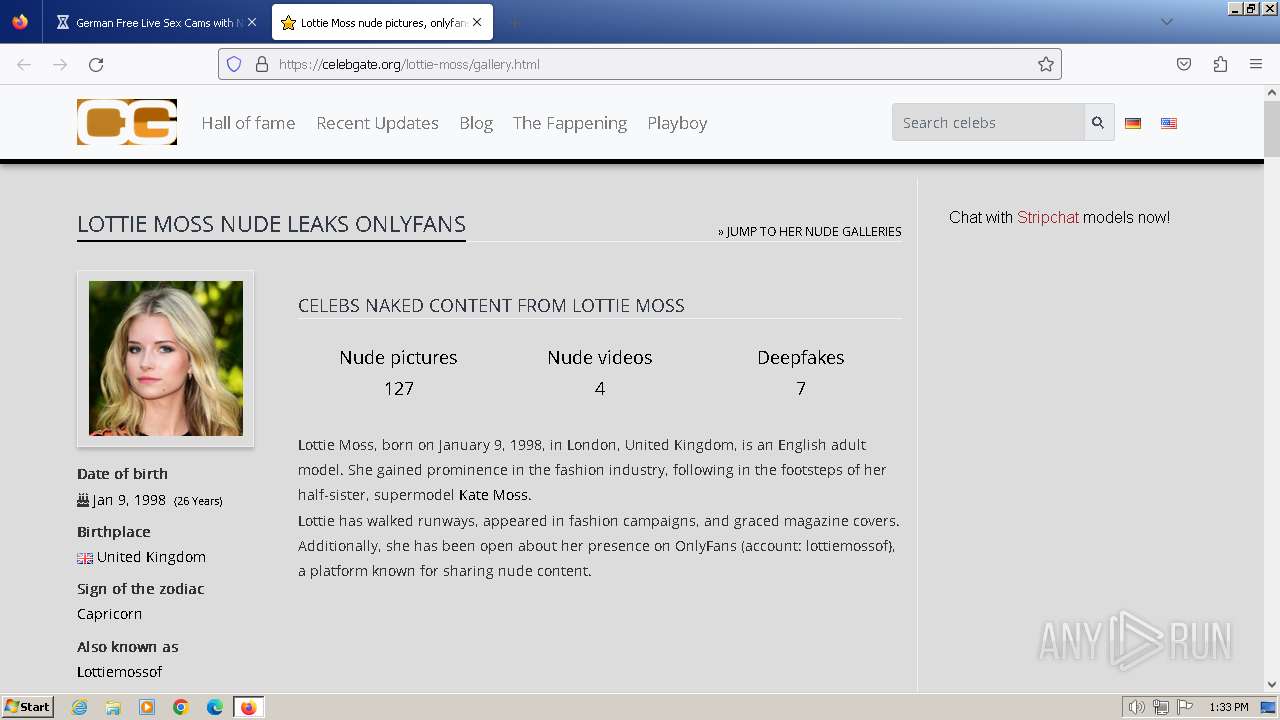
Task: View site security padlock info
Action: pyautogui.click(x=262, y=64)
